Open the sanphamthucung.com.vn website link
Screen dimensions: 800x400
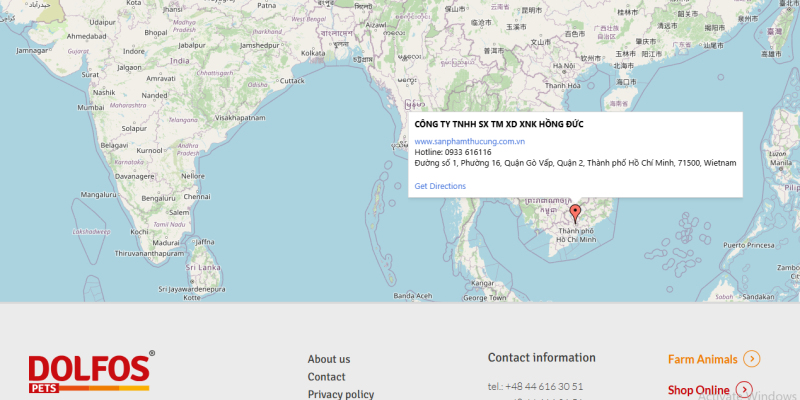(x=470, y=141)
